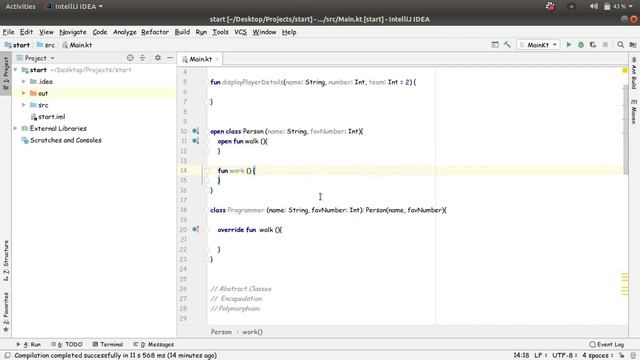Open the MainKt run configuration dropdown

click(538, 45)
